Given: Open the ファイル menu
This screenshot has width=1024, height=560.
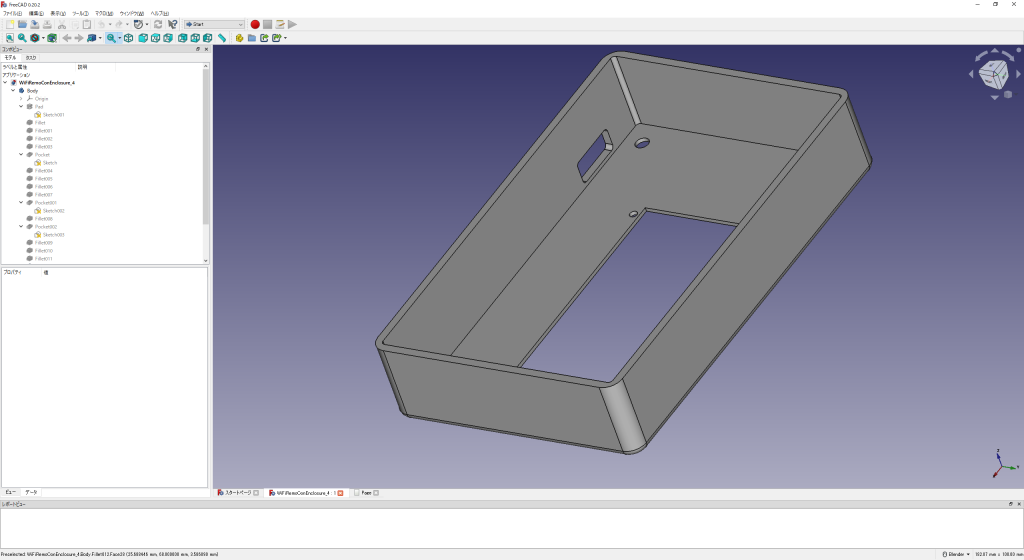Looking at the screenshot, I should click(x=12, y=13).
